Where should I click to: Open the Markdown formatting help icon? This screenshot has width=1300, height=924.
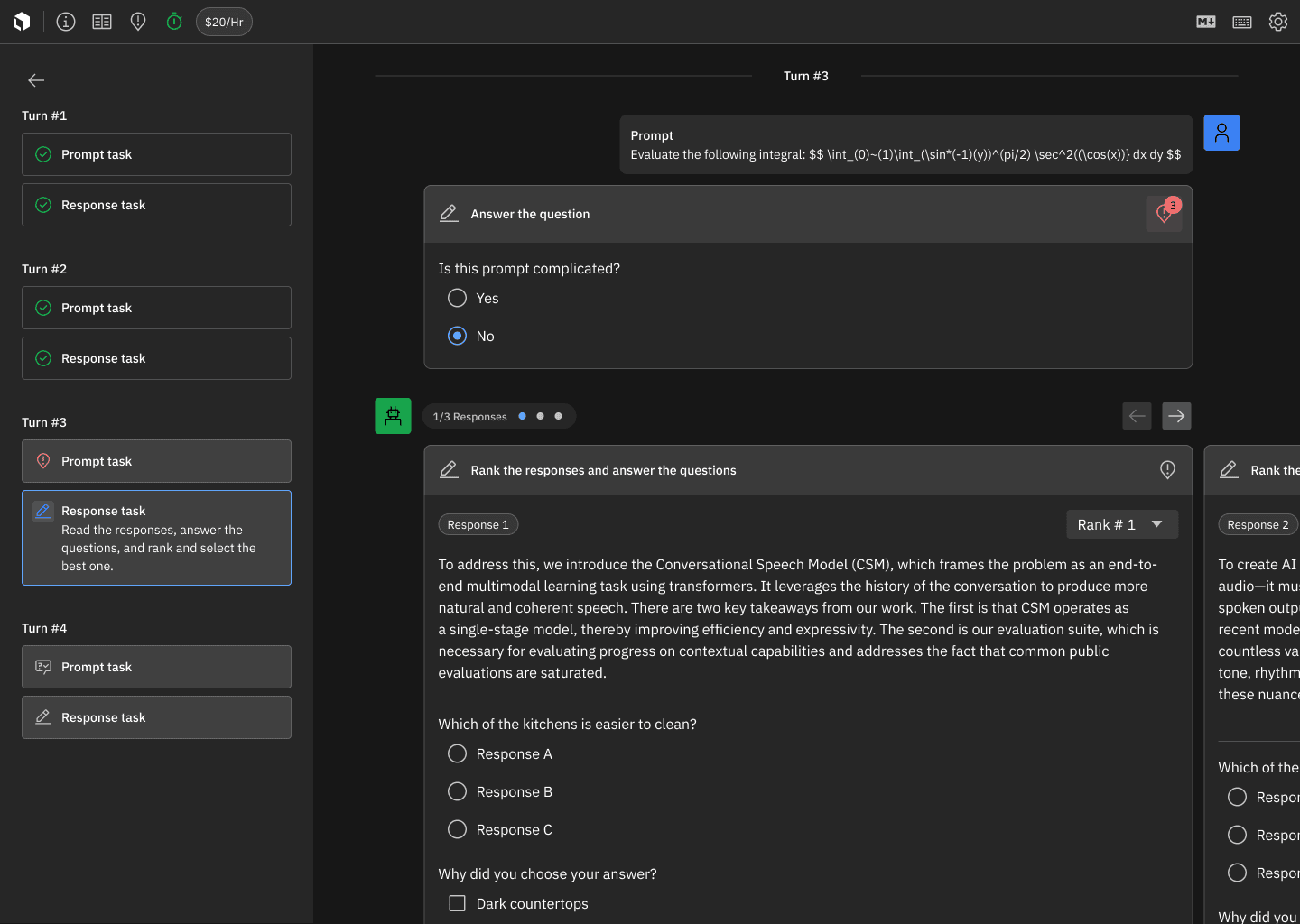(1205, 22)
